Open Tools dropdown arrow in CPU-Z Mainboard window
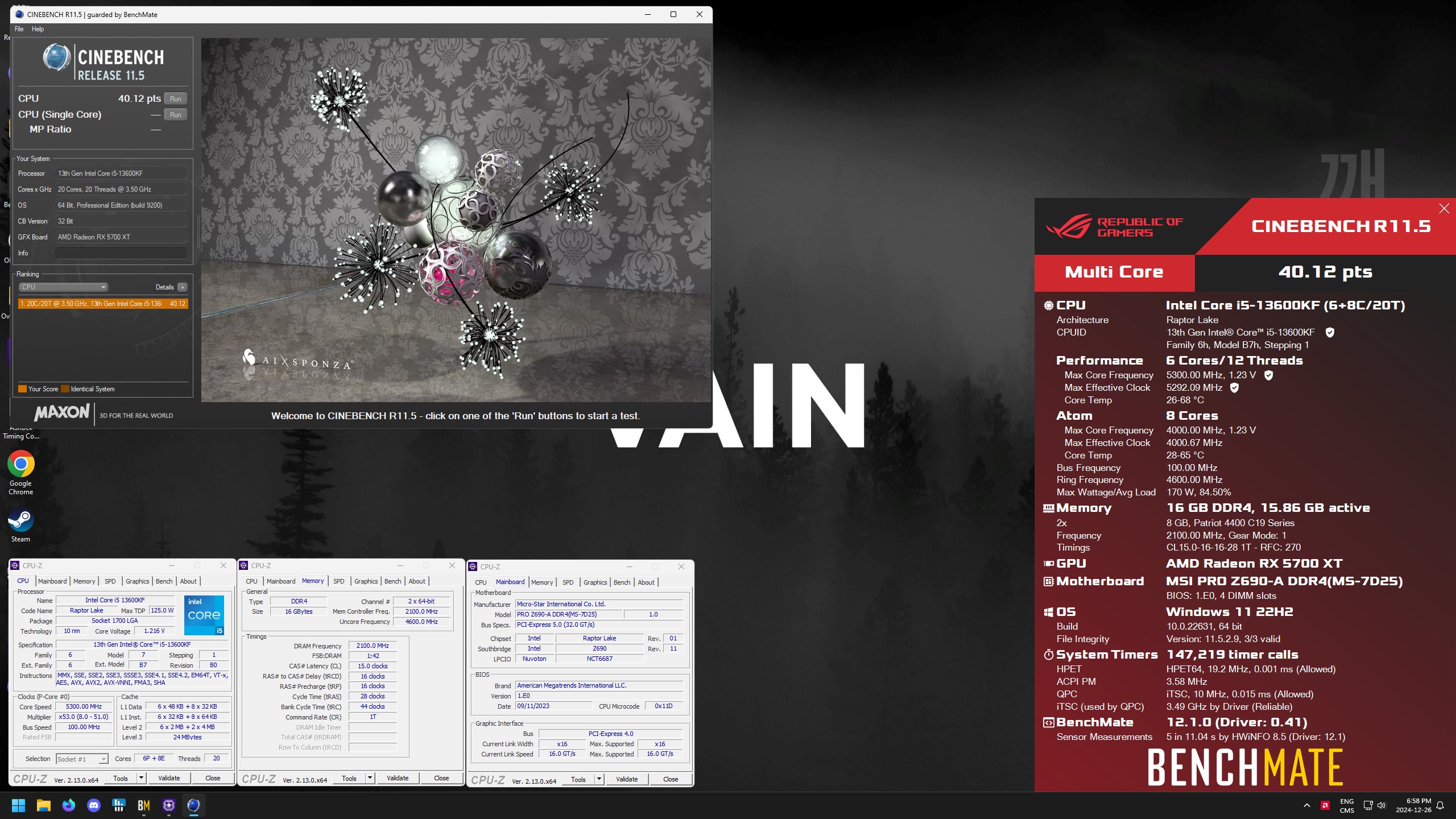Viewport: 1456px width, 819px height. [x=599, y=779]
